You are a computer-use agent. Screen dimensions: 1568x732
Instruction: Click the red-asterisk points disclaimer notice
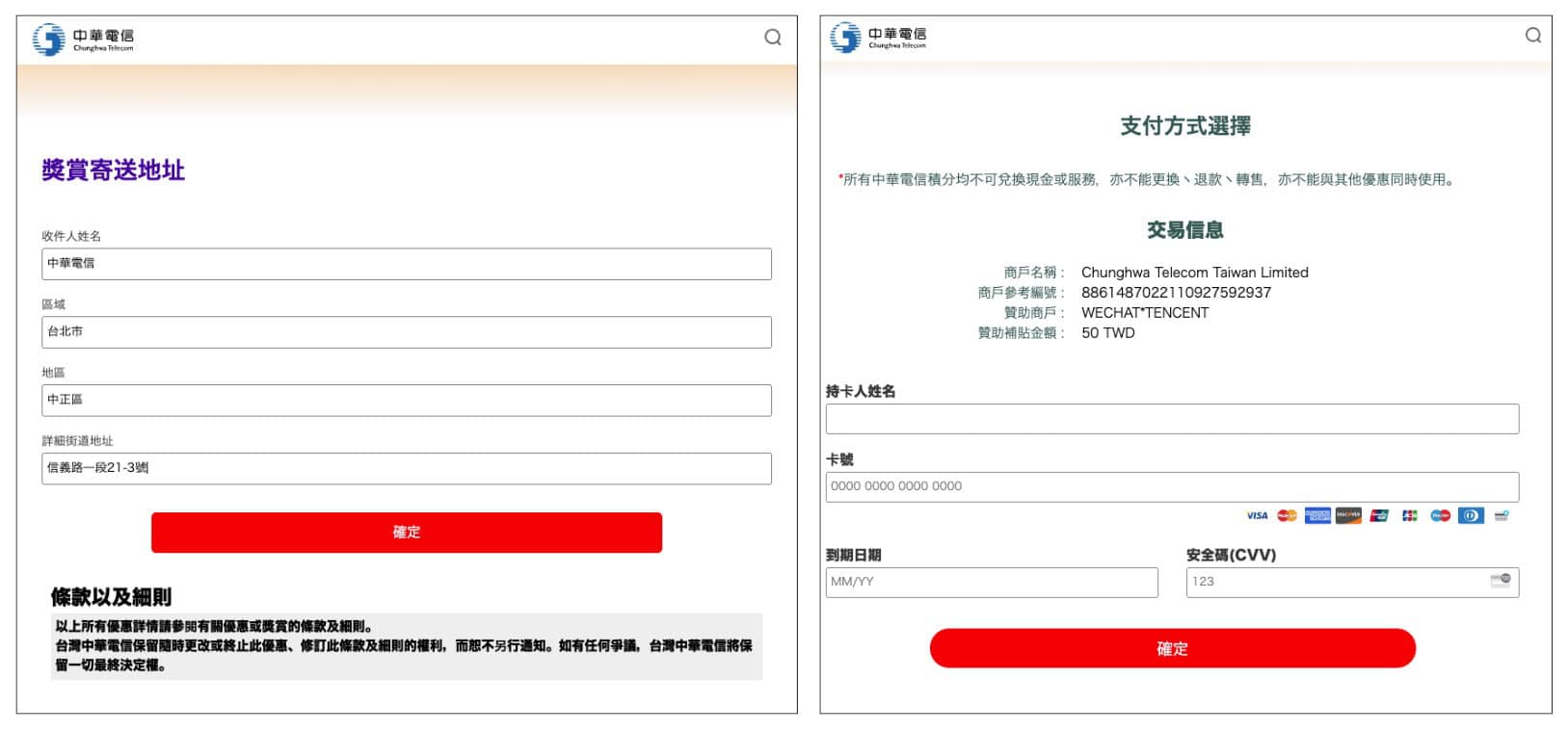[1147, 180]
